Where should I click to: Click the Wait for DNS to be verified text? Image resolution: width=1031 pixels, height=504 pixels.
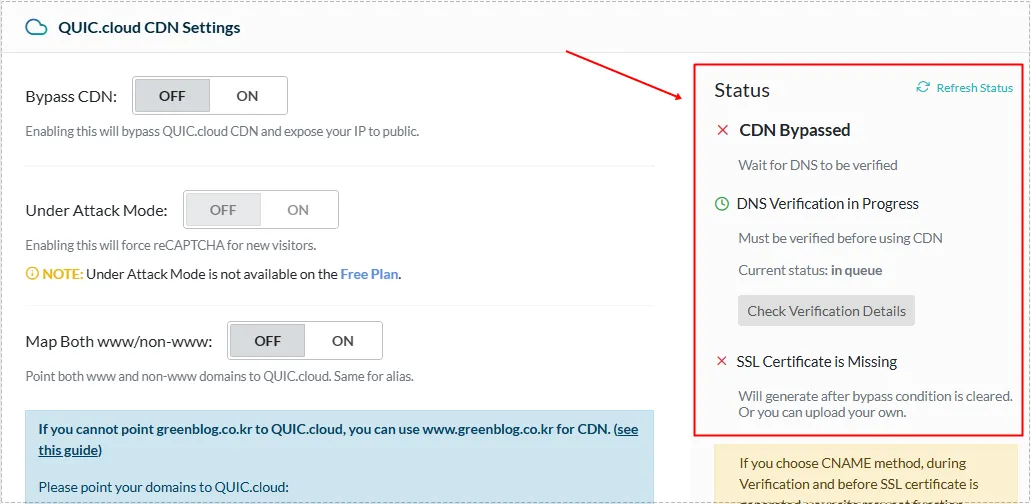point(818,165)
